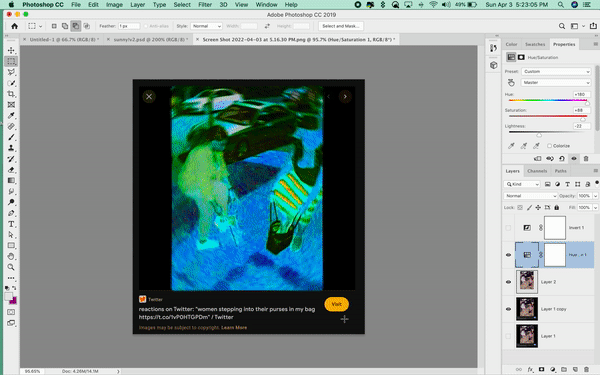Open the tool preset picker arrow

point(41,26)
